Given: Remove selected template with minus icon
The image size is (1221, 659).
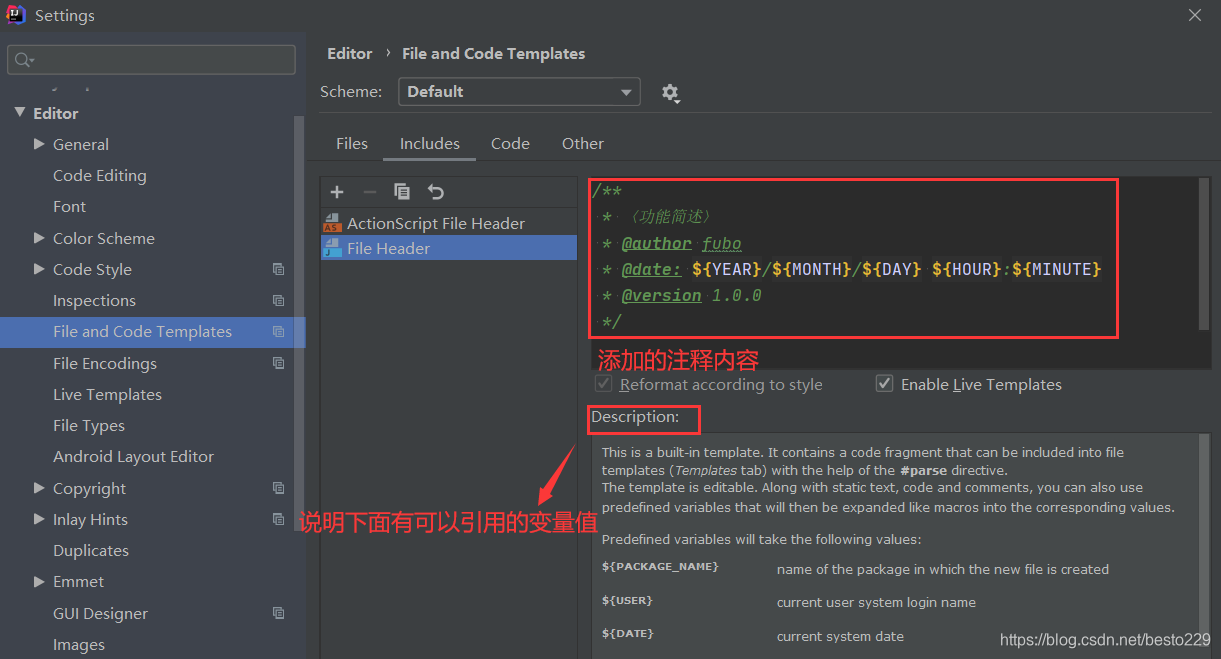Looking at the screenshot, I should [370, 192].
